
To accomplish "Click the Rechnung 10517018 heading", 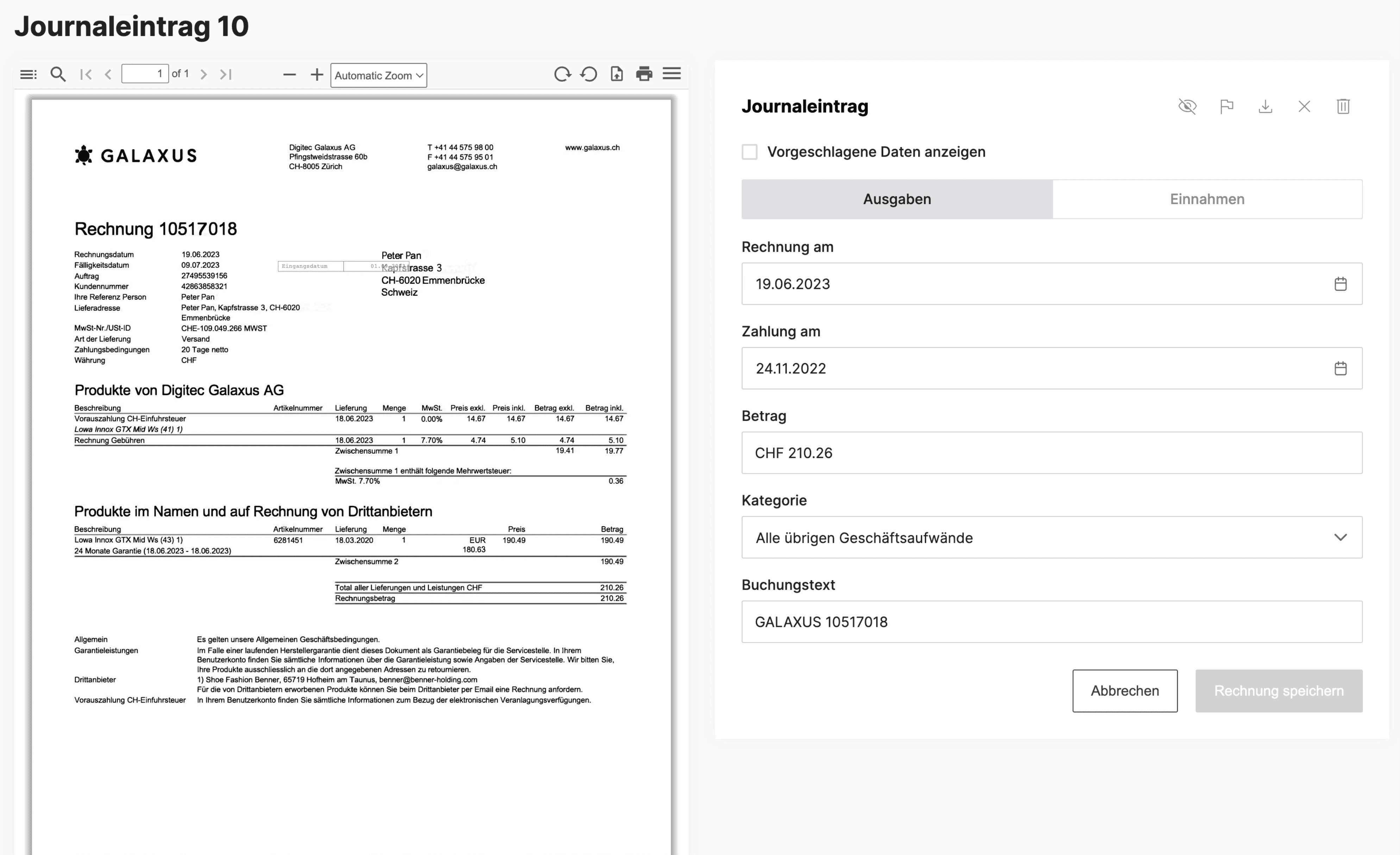I will point(156,229).
